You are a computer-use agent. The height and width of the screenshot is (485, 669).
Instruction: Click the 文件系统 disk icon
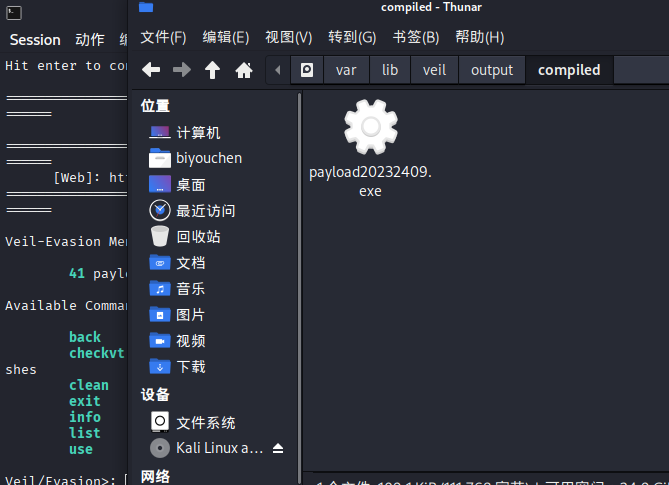pos(160,421)
